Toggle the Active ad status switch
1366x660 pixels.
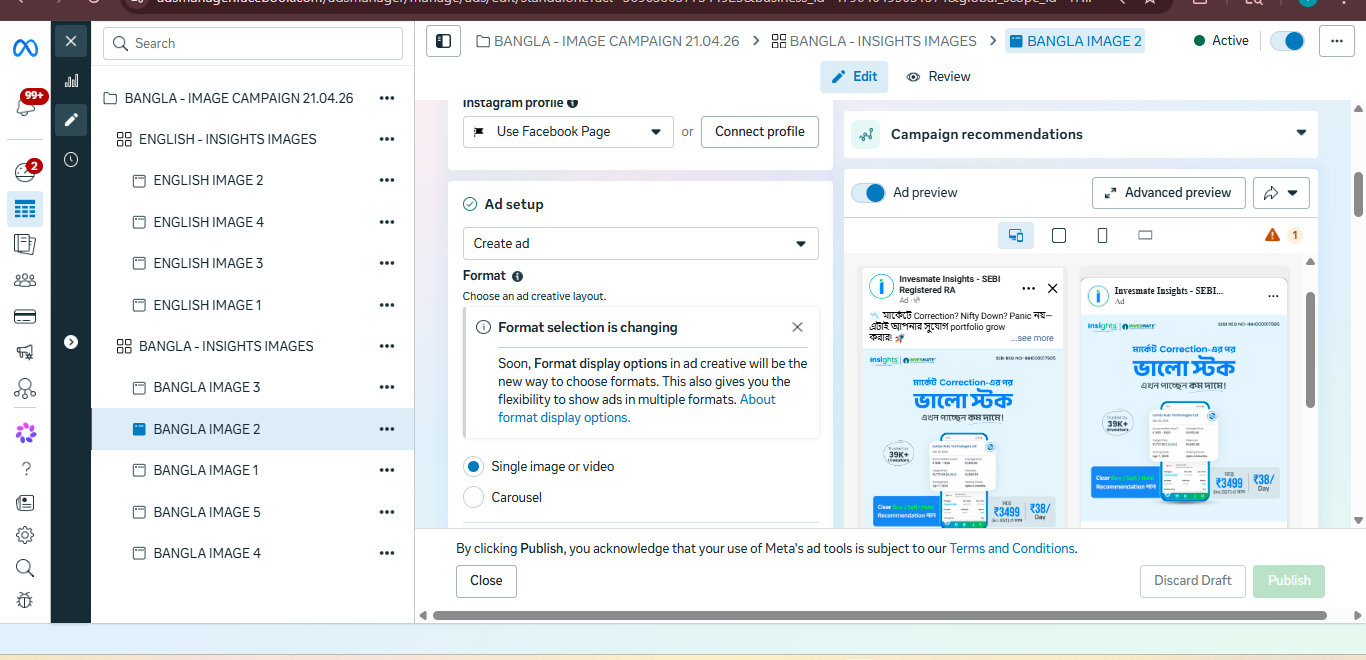[1287, 41]
